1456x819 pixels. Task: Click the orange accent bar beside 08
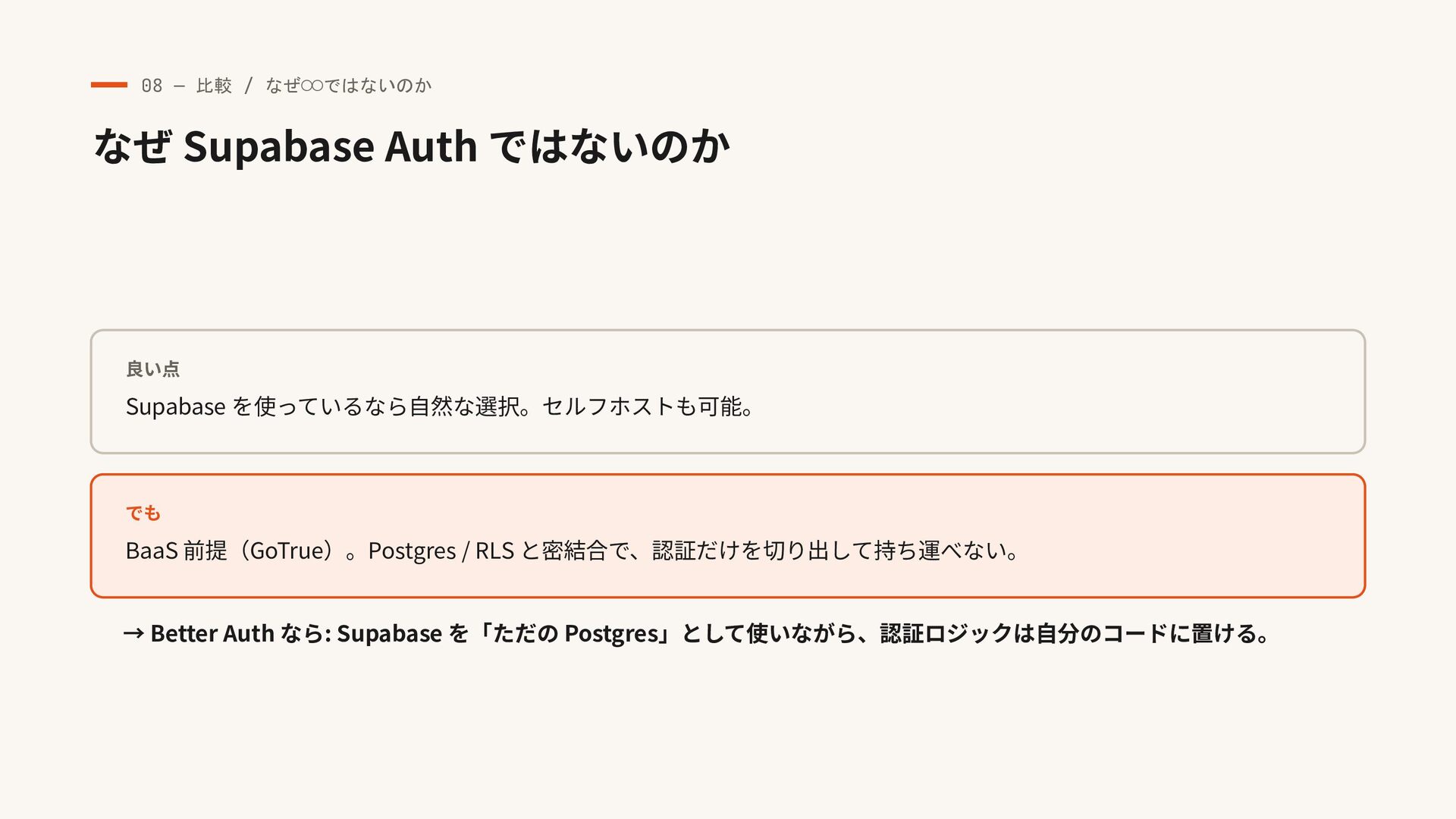tap(108, 85)
